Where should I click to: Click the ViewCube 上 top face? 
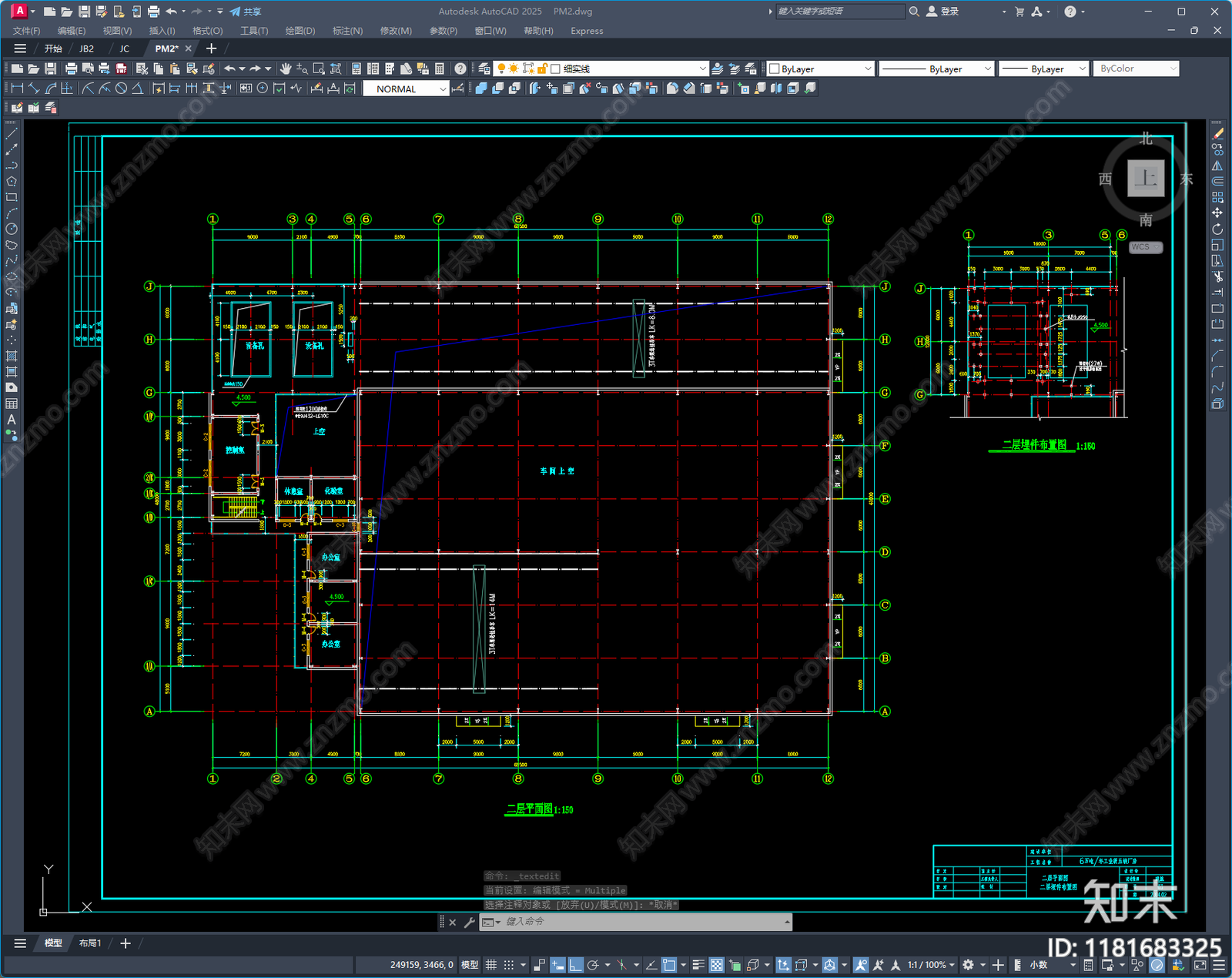pyautogui.click(x=1146, y=179)
